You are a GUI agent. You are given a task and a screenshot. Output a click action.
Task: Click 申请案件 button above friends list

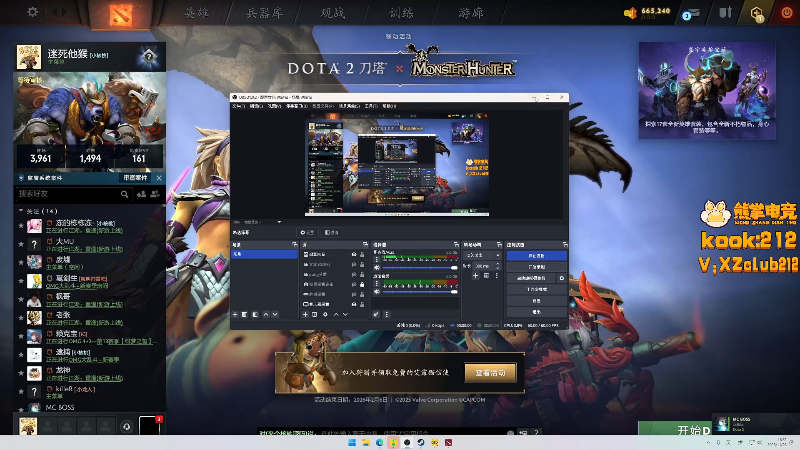click(x=135, y=178)
